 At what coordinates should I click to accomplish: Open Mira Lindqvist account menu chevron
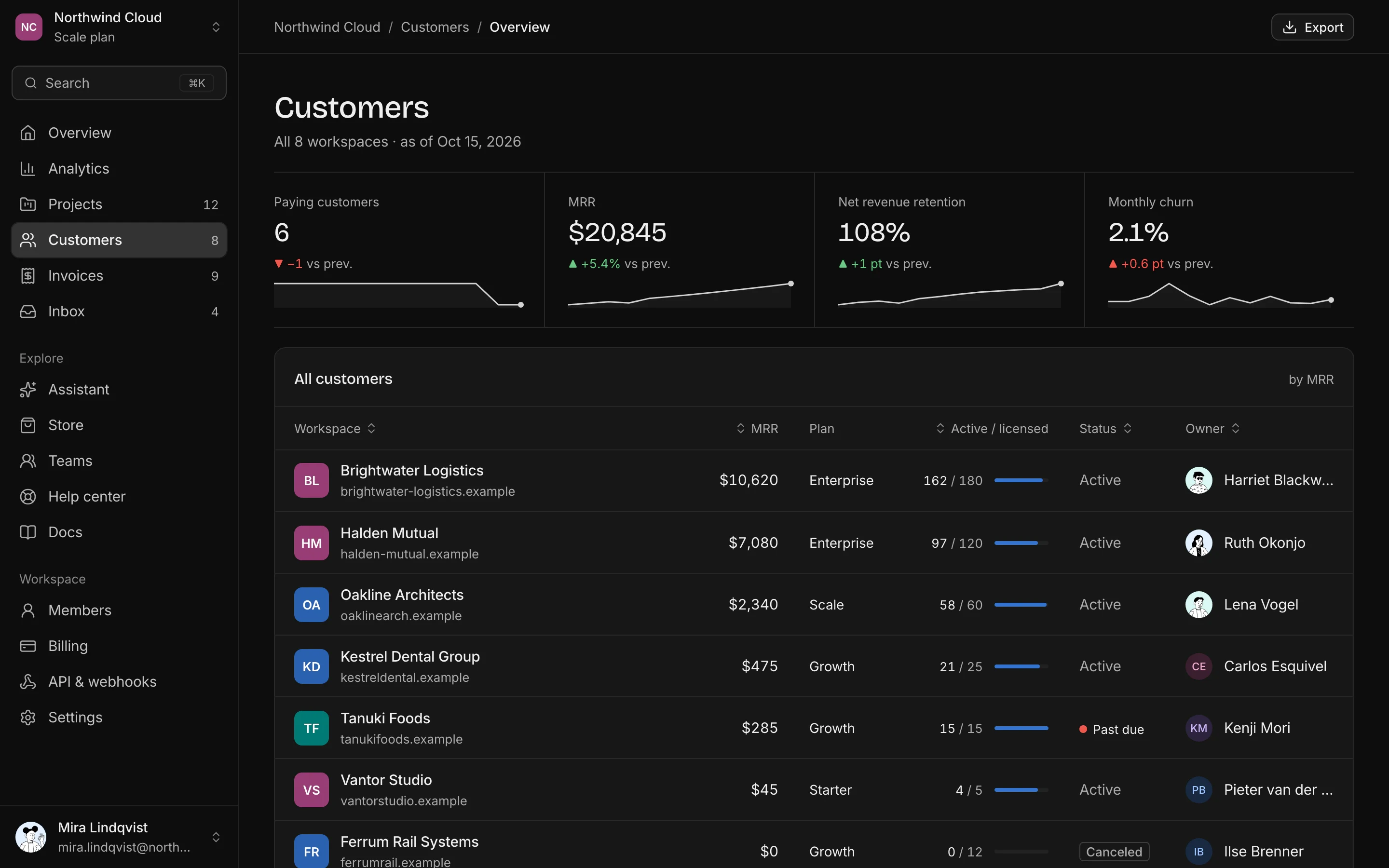[x=216, y=837]
